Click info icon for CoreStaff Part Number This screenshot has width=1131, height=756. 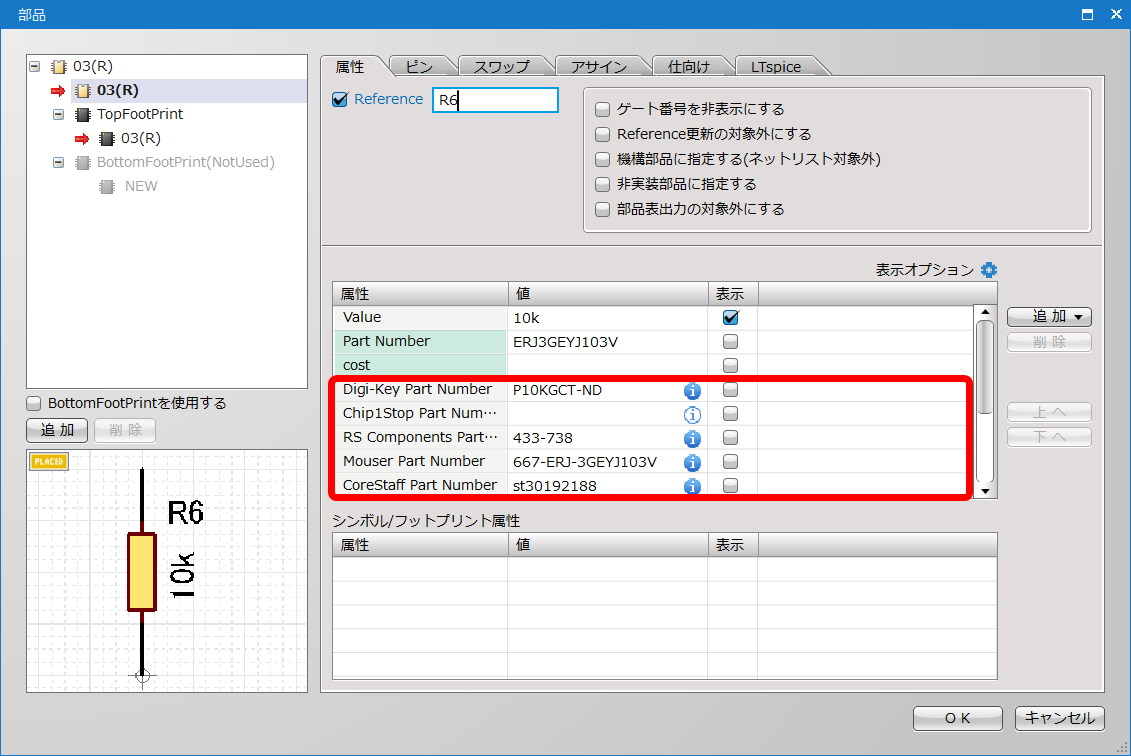pyautogui.click(x=692, y=486)
